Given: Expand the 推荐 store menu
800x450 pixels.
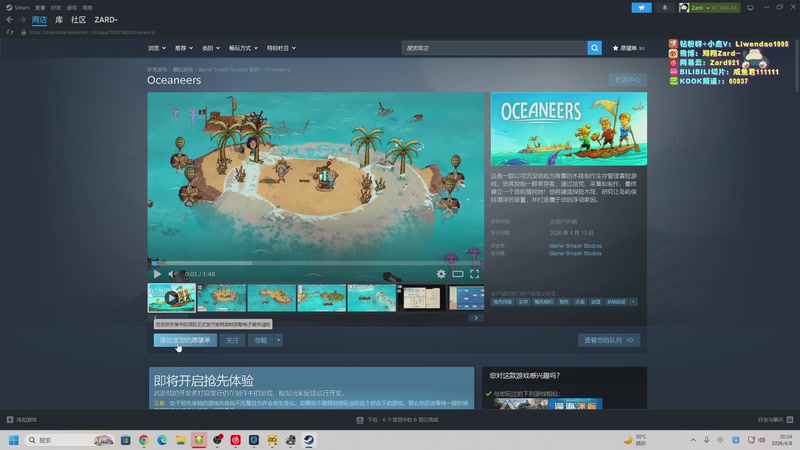Looking at the screenshot, I should point(184,48).
